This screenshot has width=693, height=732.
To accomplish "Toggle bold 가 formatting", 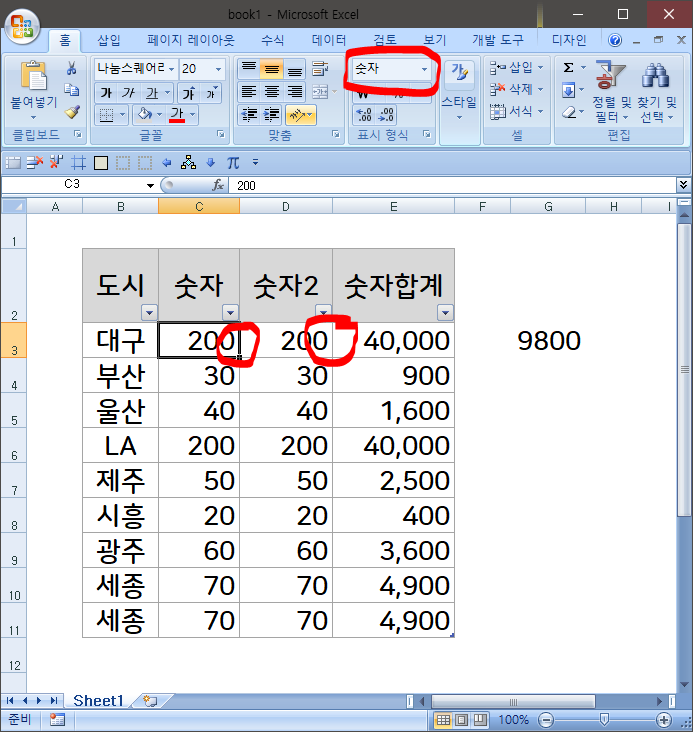I will [x=106, y=93].
